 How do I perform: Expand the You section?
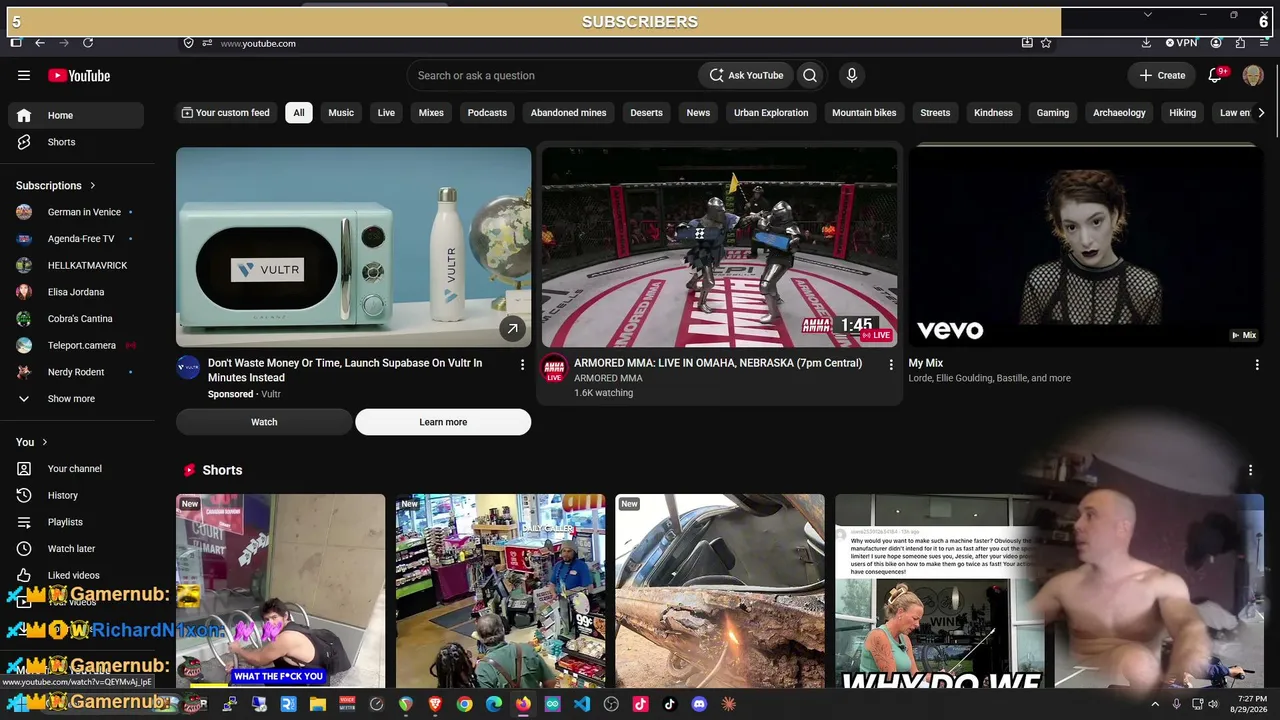pos(32,442)
